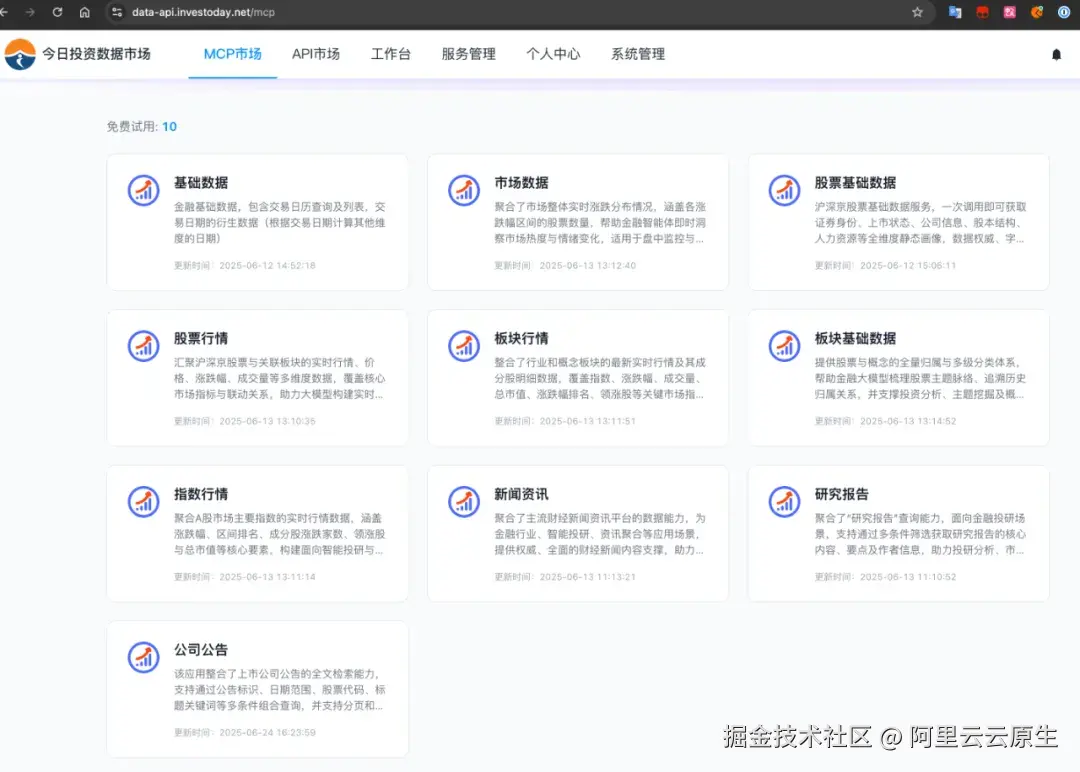Click the bookmark star in the address bar
The image size is (1080, 772).
[917, 13]
